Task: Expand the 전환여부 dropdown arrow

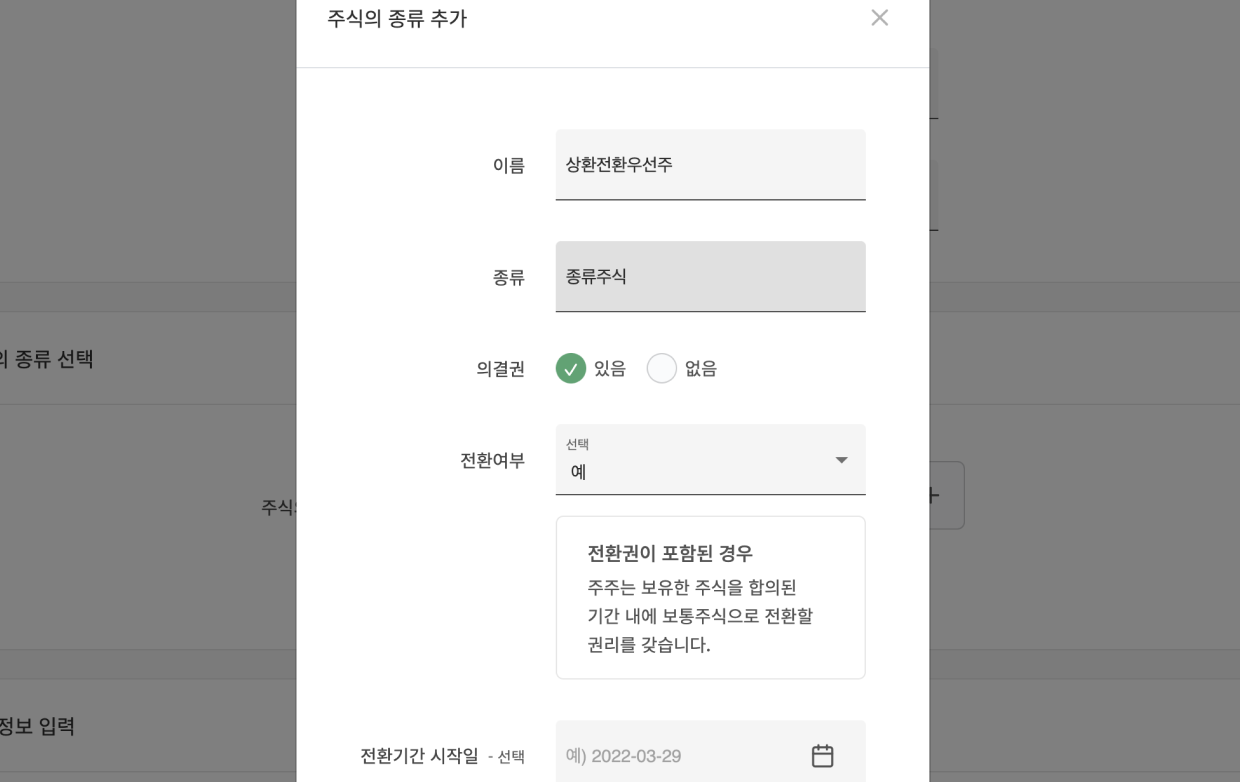Action: pos(841,460)
